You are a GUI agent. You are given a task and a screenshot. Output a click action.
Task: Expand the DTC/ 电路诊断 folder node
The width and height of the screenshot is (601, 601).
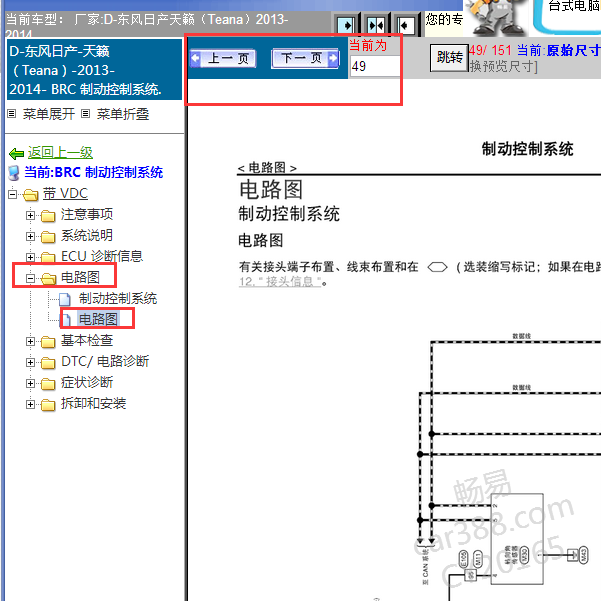(x=30, y=362)
